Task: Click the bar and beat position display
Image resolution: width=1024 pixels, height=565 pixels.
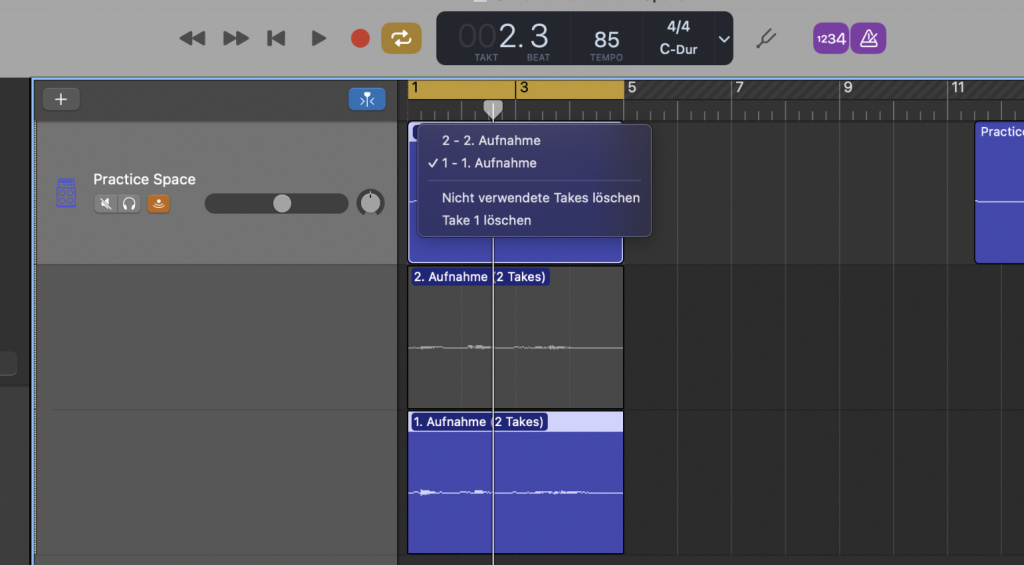Action: point(503,37)
